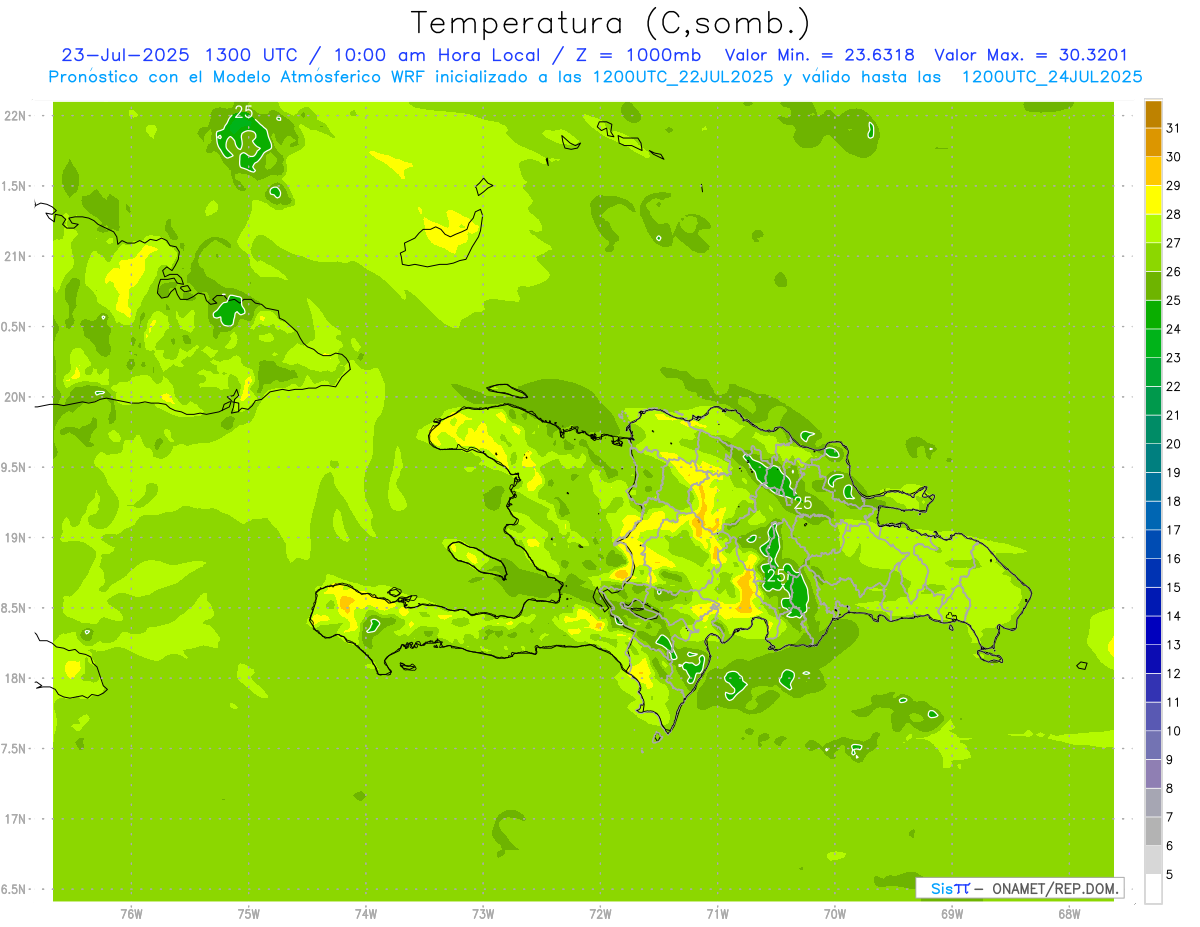Pick the teal legend swatch between 19 and 20
This screenshot has width=1200, height=927.
coord(1153,457)
